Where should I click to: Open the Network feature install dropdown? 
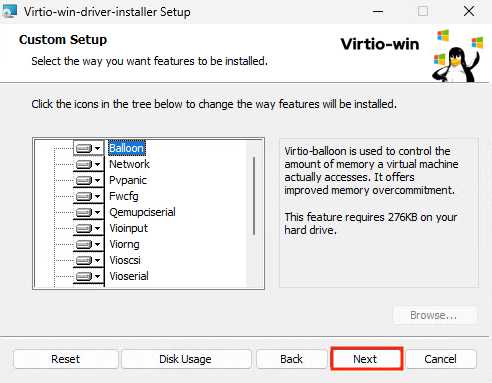88,164
